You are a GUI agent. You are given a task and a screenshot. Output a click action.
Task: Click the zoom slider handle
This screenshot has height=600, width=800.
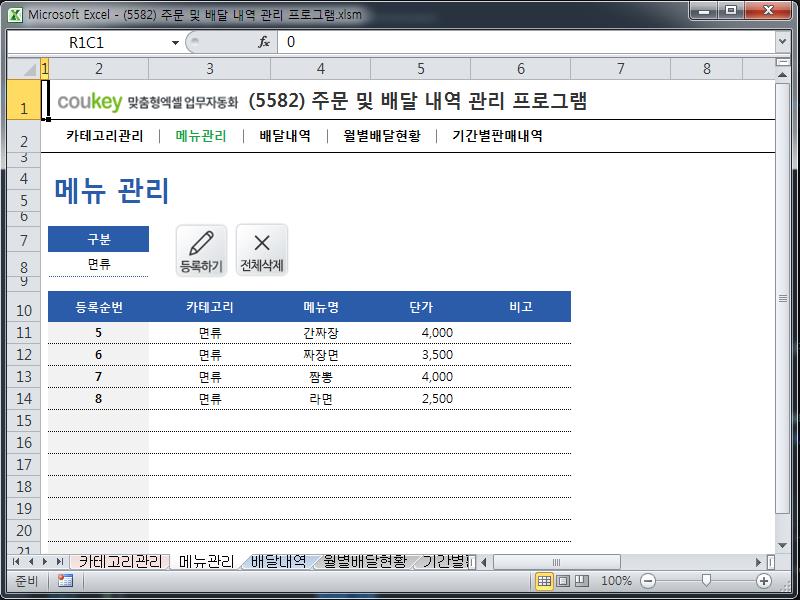coord(706,580)
